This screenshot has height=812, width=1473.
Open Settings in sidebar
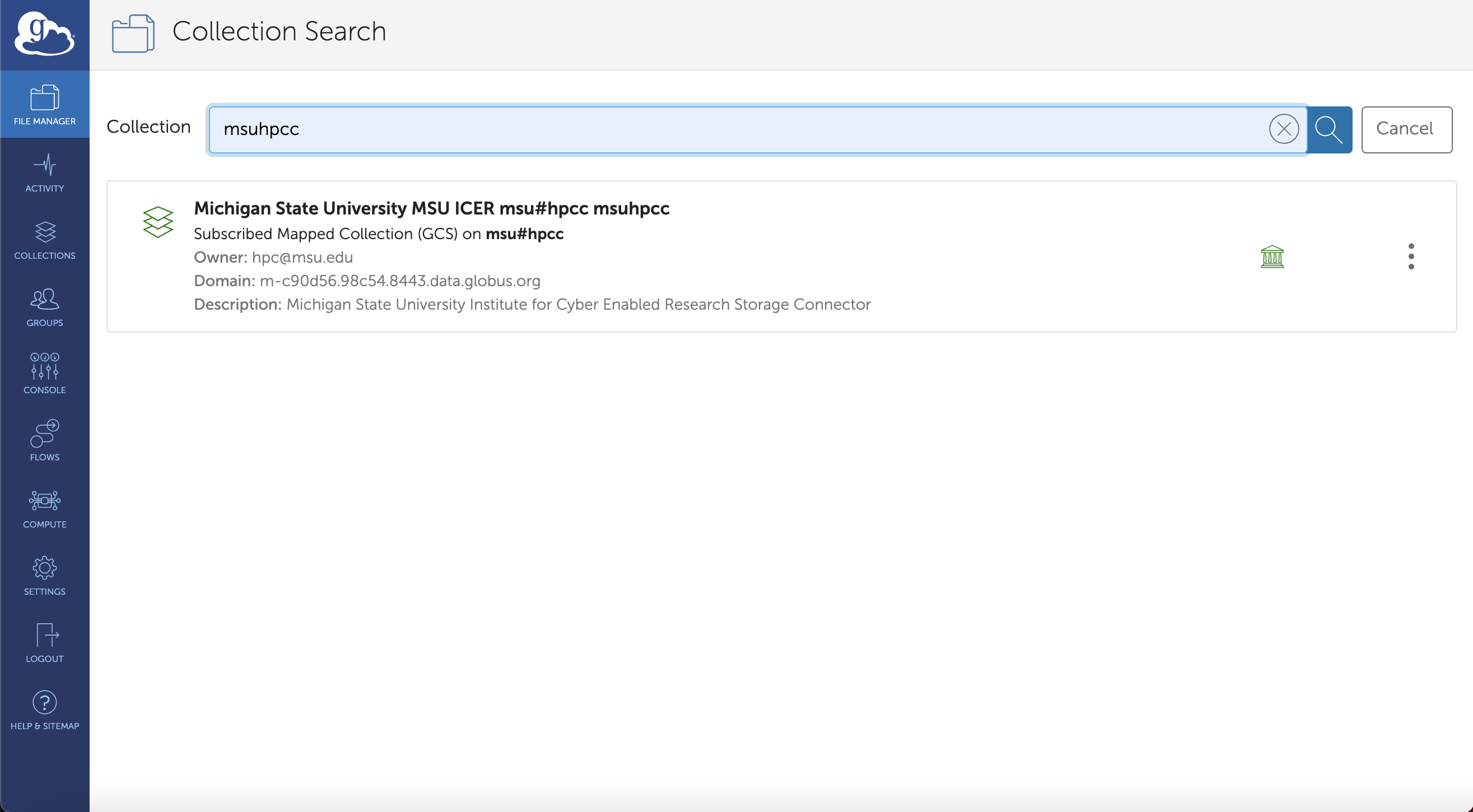coord(45,576)
